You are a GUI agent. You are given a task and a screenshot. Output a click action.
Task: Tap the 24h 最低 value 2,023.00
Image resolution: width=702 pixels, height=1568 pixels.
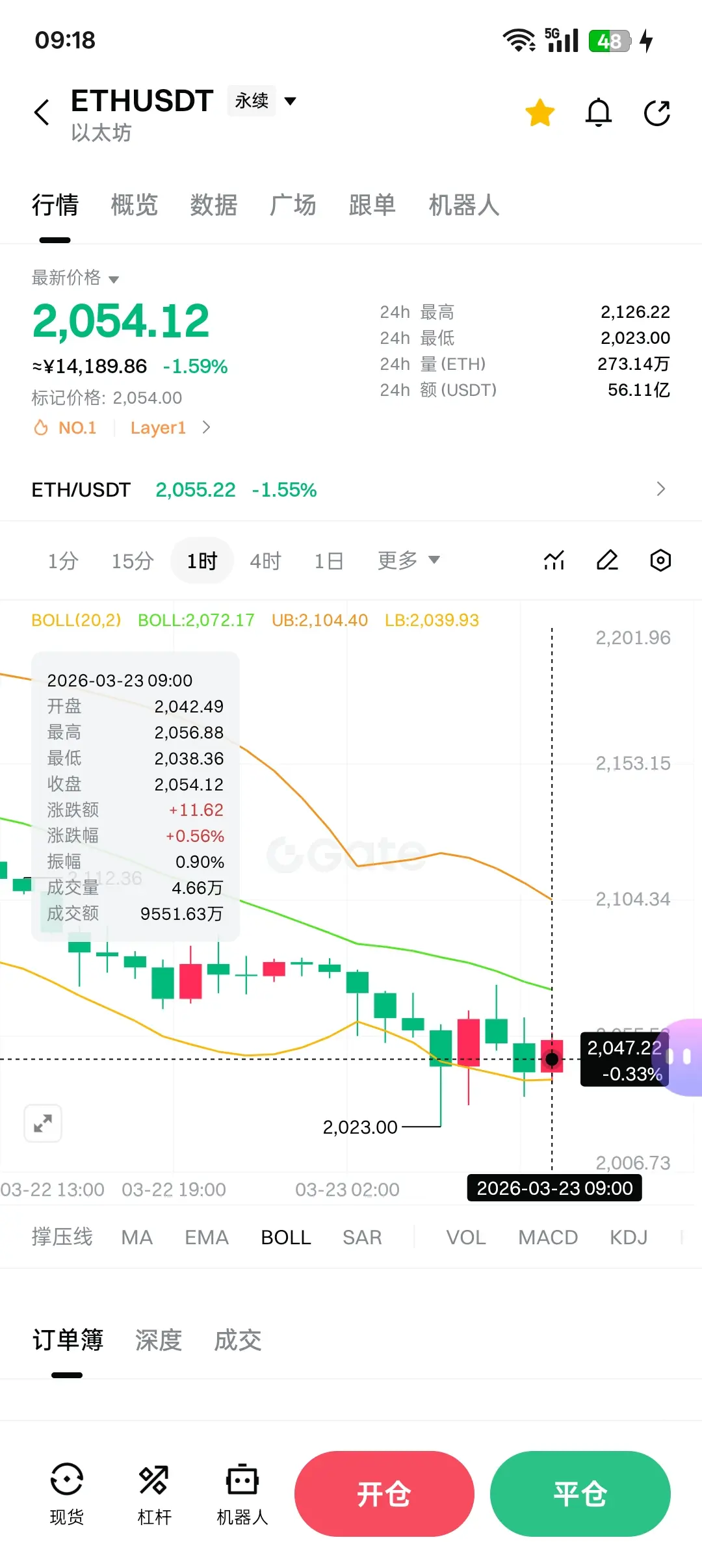click(635, 338)
